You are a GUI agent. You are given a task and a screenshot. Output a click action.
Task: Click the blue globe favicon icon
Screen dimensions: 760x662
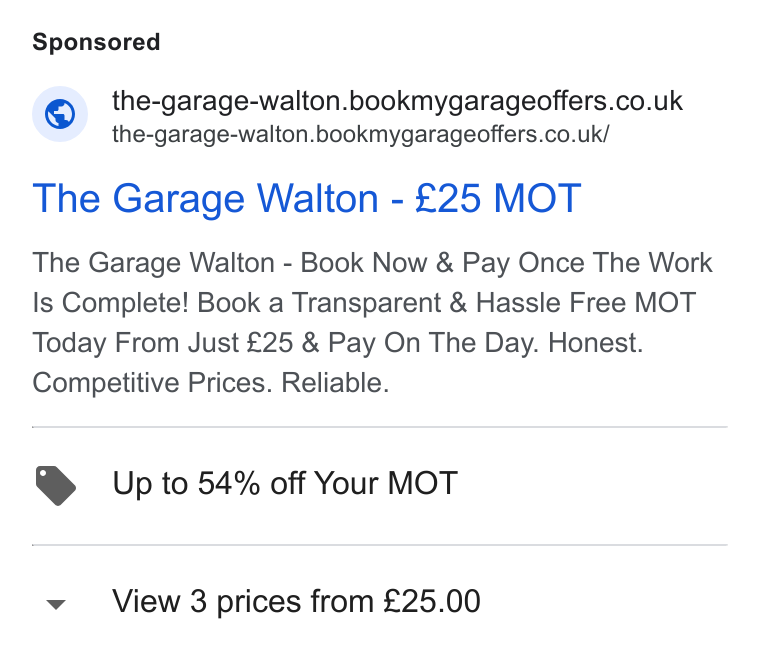[60, 114]
